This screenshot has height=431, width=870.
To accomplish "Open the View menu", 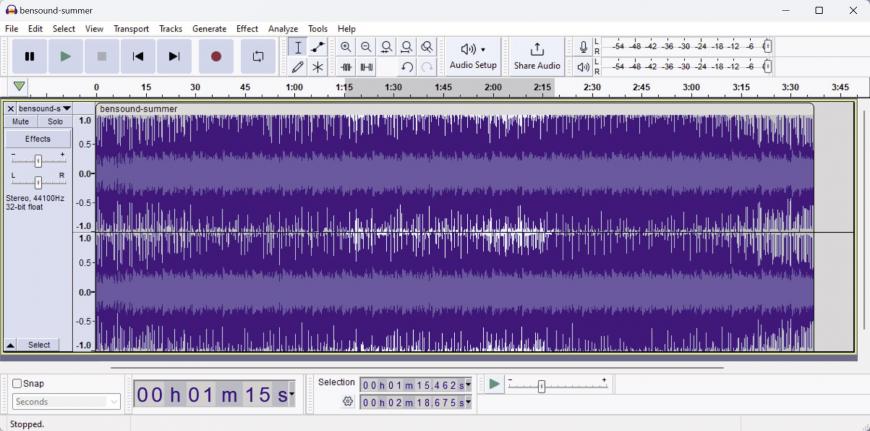I will tap(94, 28).
